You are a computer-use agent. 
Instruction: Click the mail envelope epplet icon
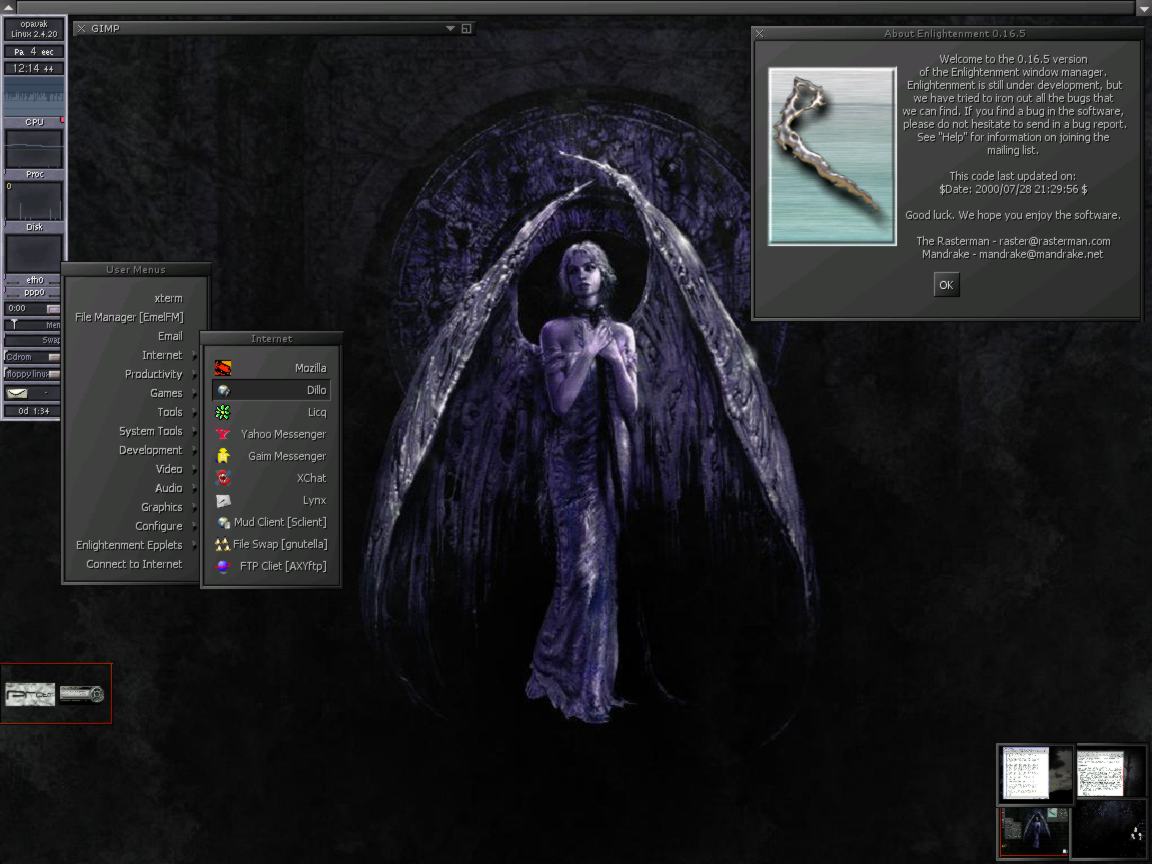pos(16,393)
